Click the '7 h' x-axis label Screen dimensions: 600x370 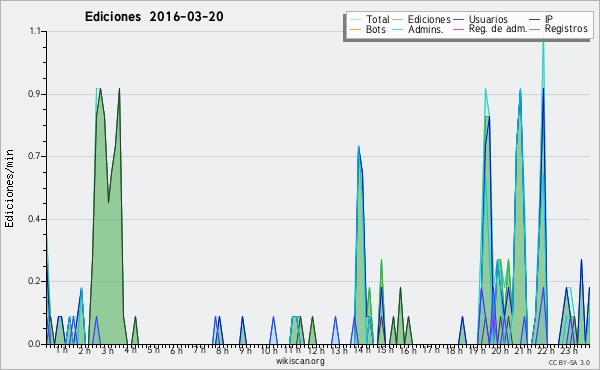pyautogui.click(x=199, y=350)
